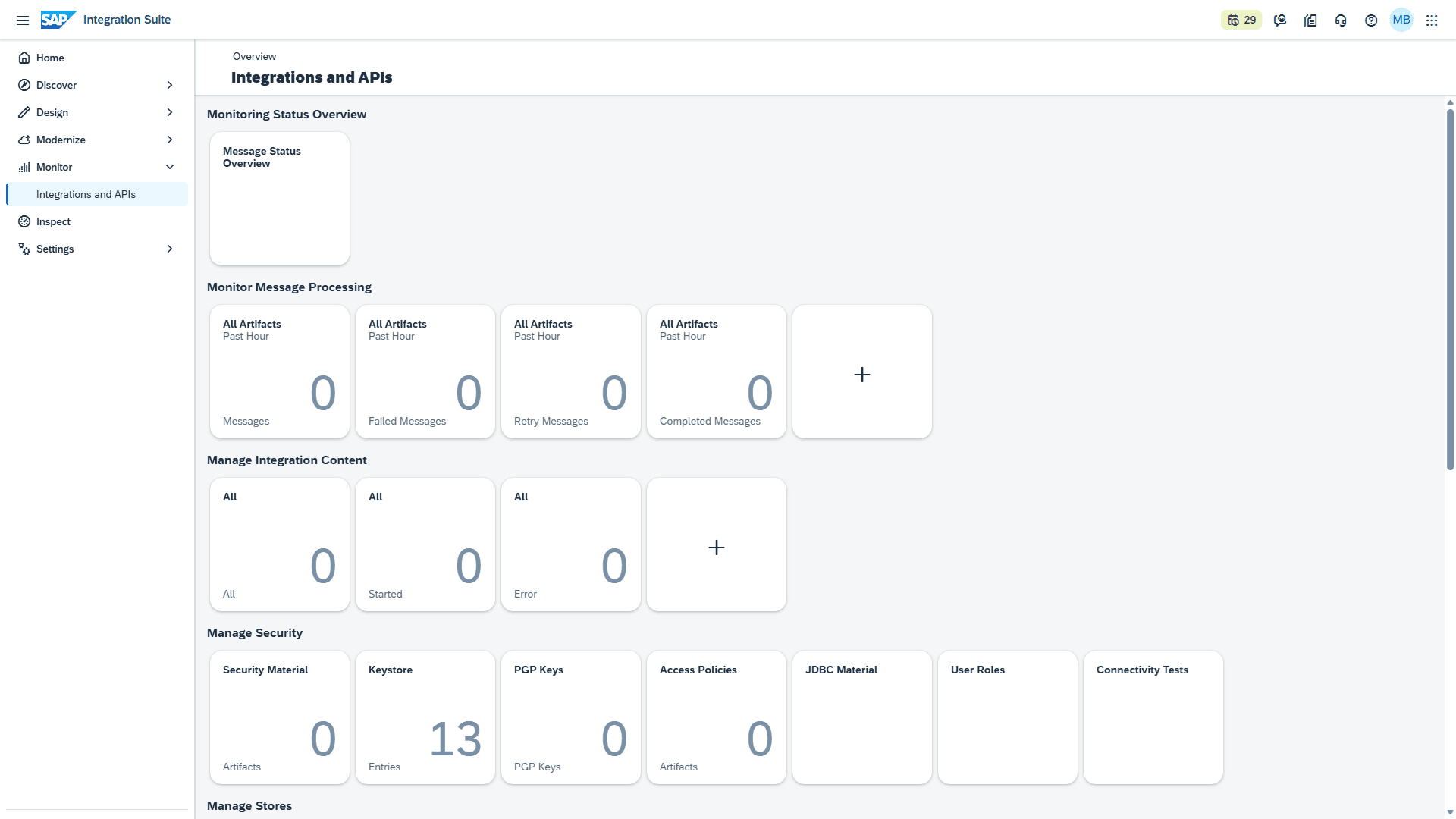
Task: Open the Retry Messages tile
Action: pos(571,372)
